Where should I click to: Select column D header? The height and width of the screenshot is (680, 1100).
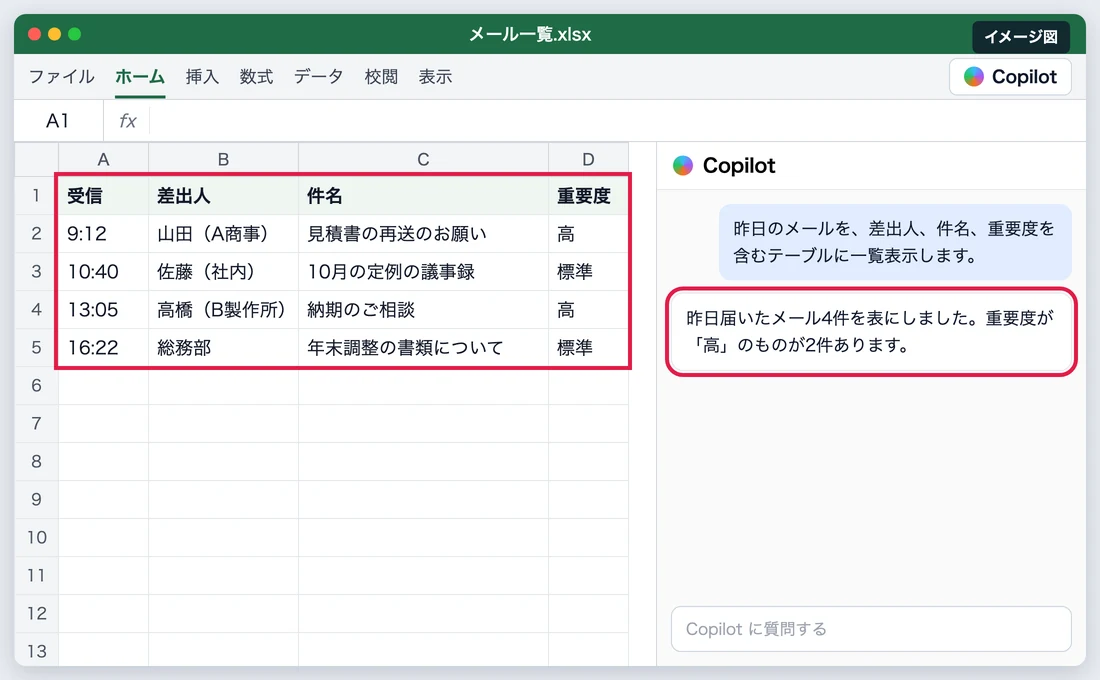(588, 159)
